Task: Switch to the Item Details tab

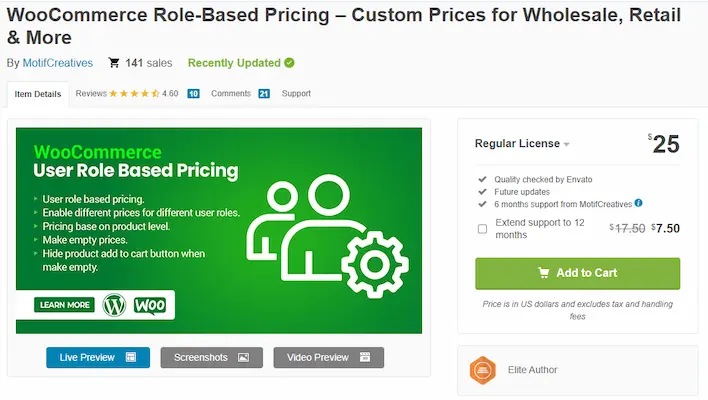Action: click(38, 94)
